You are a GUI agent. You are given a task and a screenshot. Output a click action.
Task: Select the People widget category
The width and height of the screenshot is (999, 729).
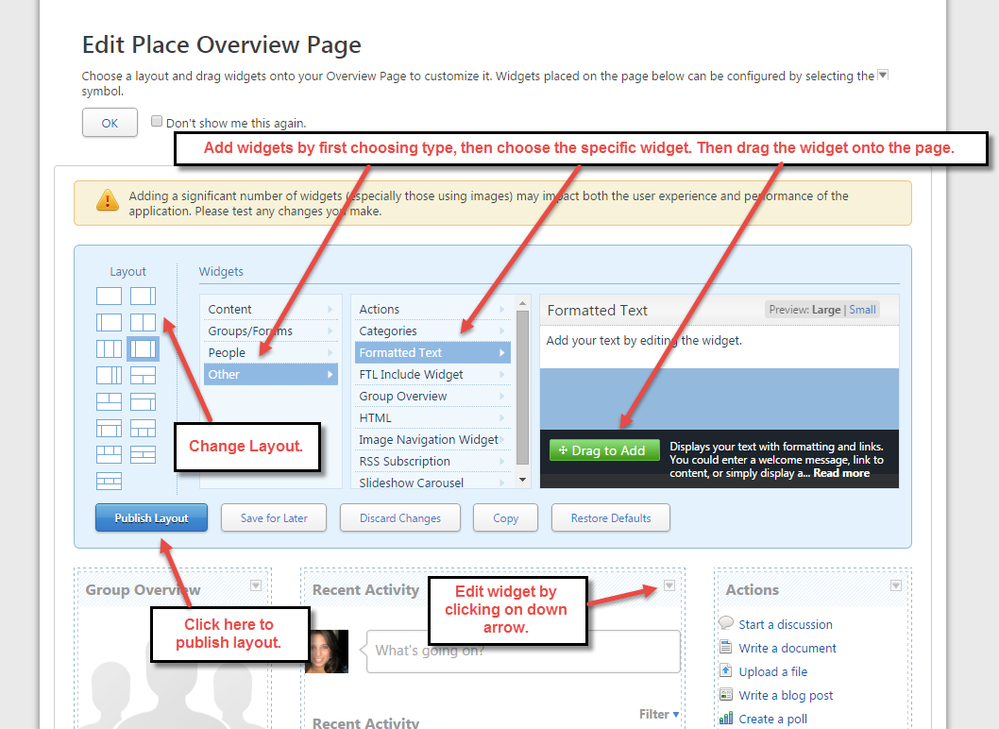(270, 352)
